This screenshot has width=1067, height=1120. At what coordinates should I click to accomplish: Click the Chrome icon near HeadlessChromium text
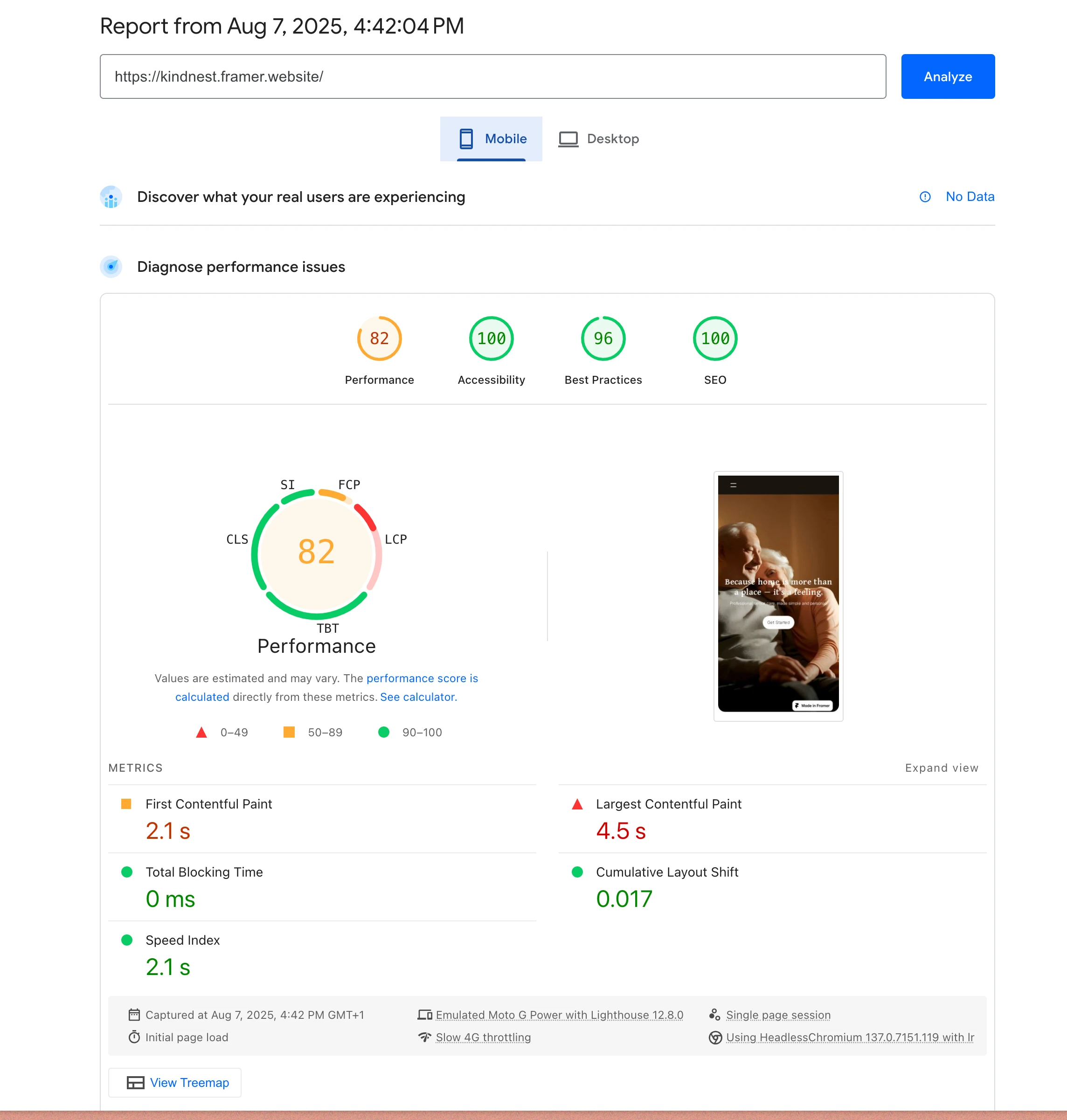tap(715, 1037)
